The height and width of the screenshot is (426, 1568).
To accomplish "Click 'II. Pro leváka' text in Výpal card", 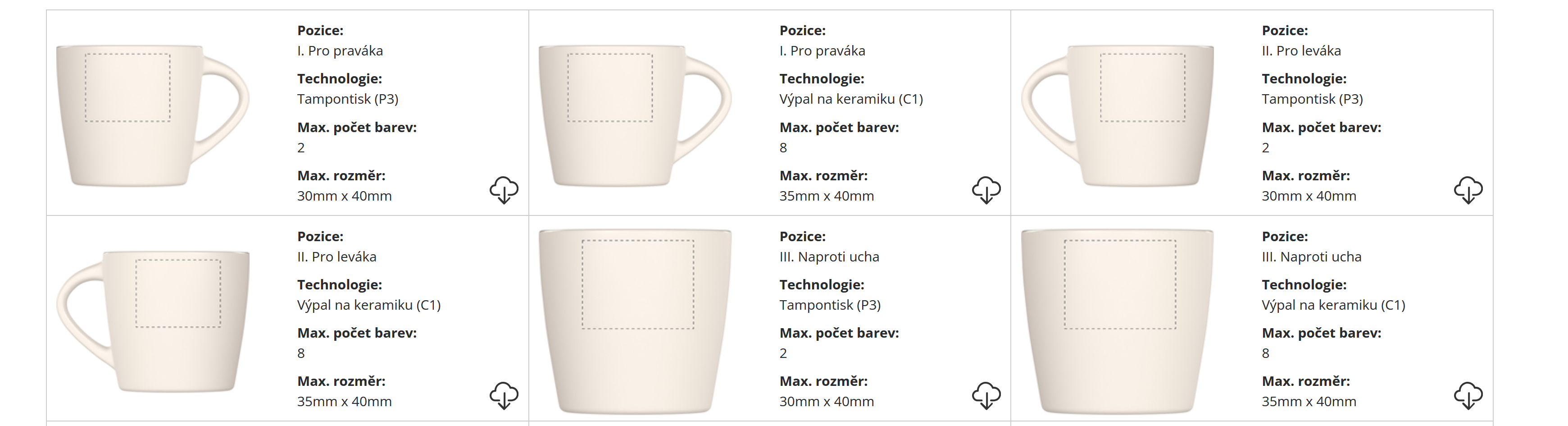I will 336,257.
